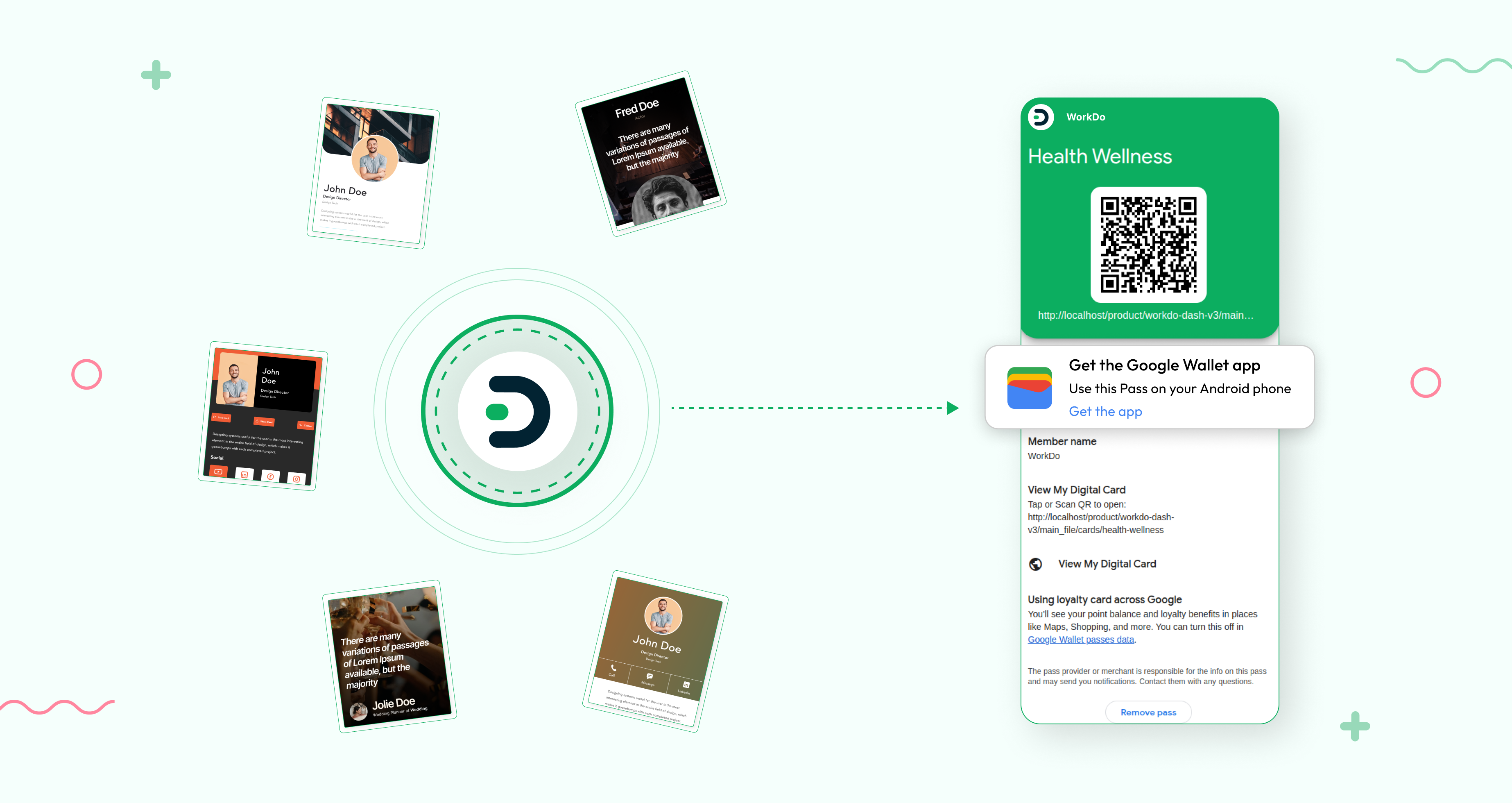1512x803 pixels.
Task: Click the Remove pass button
Action: click(x=1148, y=712)
